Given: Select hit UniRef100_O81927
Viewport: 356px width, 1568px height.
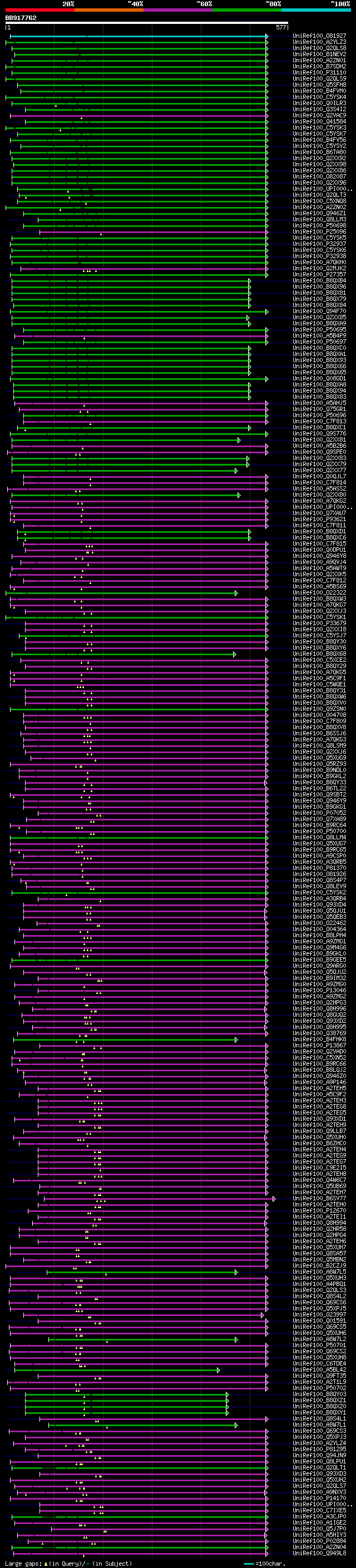Looking at the screenshot, I should [x=319, y=36].
